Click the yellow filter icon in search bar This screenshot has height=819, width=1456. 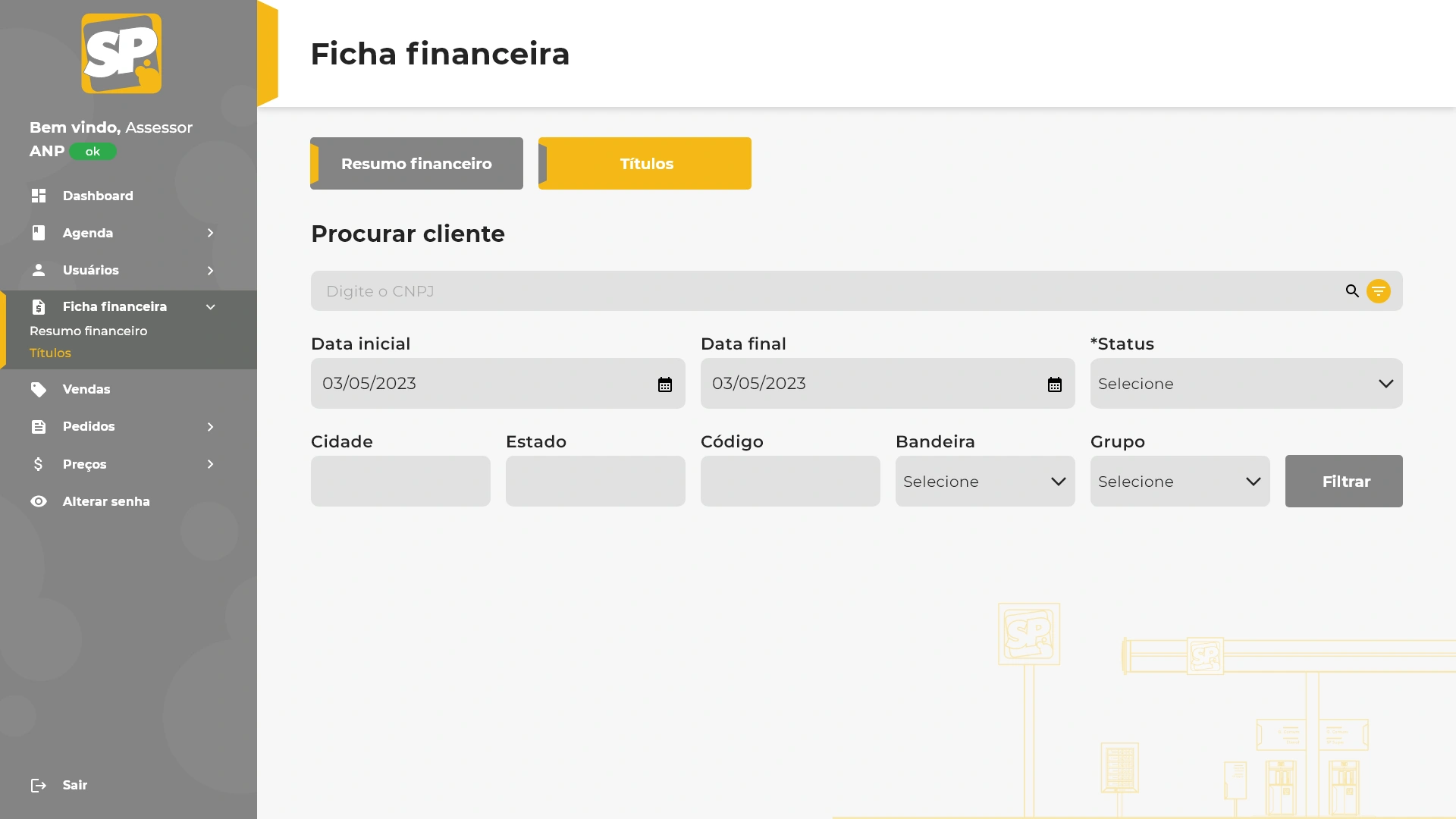pyautogui.click(x=1378, y=291)
